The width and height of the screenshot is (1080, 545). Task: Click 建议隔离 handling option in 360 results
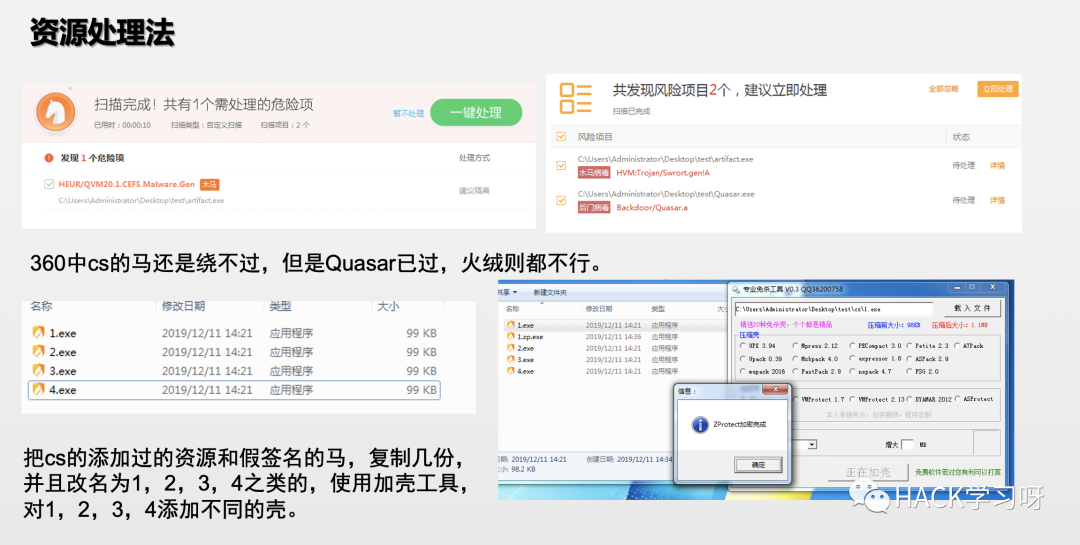[x=475, y=190]
